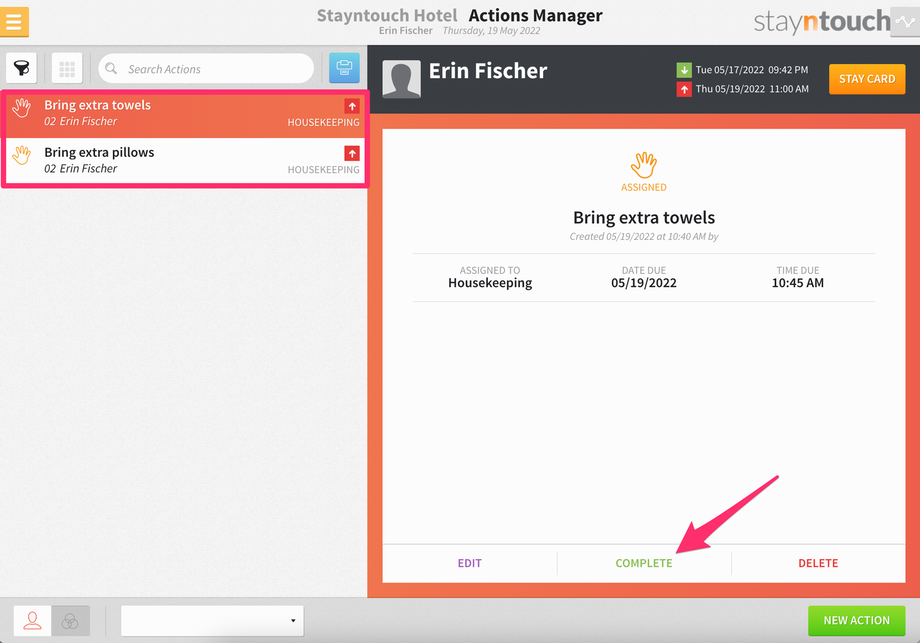Viewport: 920px width, 643px height.
Task: Mark the action as Complete
Action: (x=644, y=563)
